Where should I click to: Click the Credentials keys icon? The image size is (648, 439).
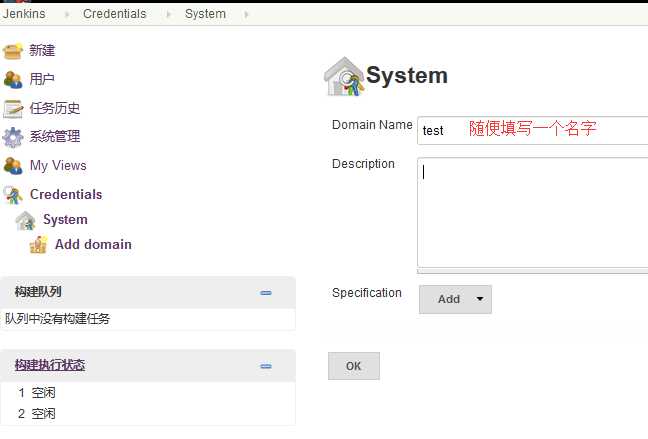[x=13, y=195]
